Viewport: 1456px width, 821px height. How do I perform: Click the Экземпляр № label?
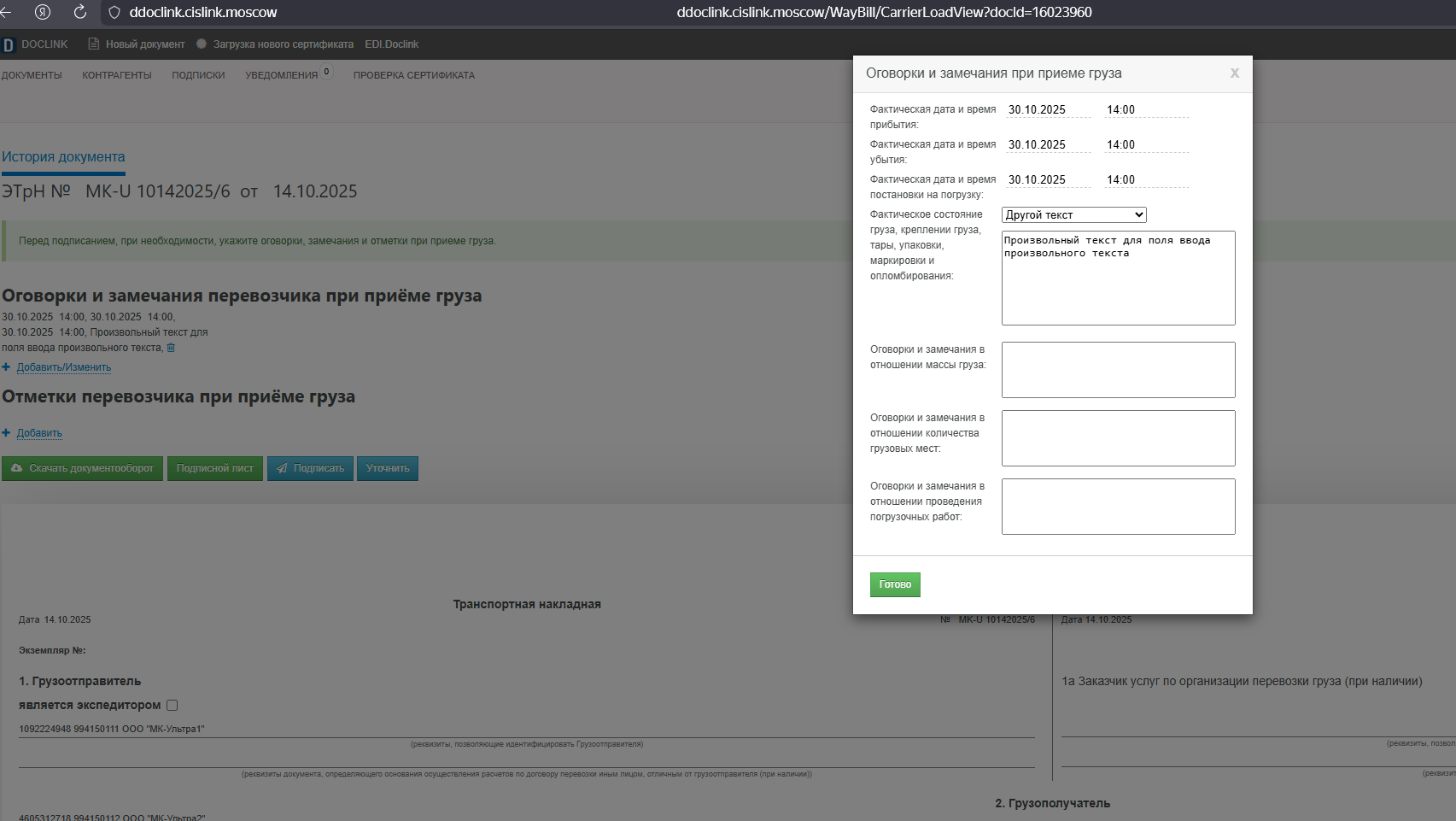[x=52, y=650]
